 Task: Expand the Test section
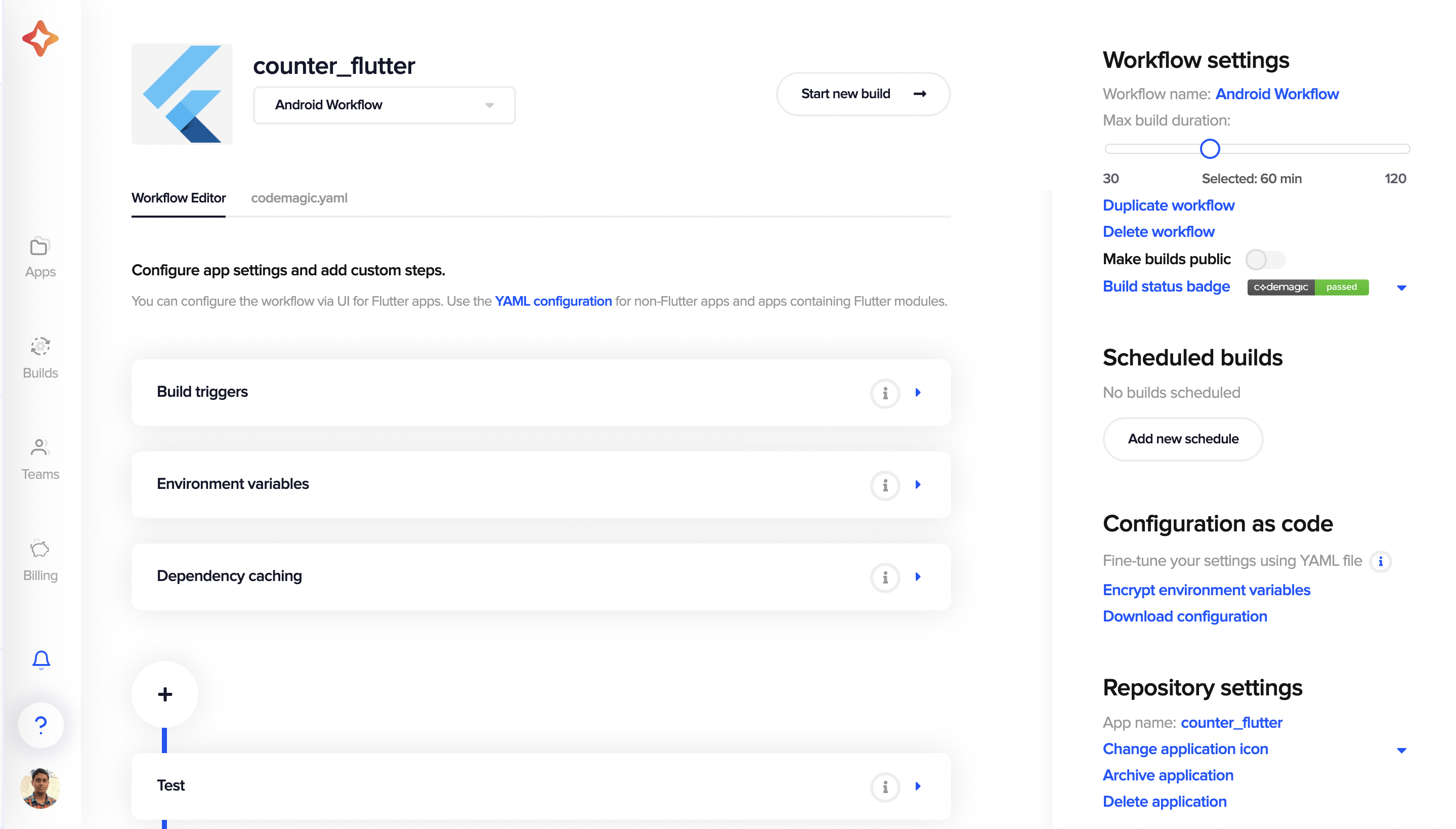coord(918,787)
